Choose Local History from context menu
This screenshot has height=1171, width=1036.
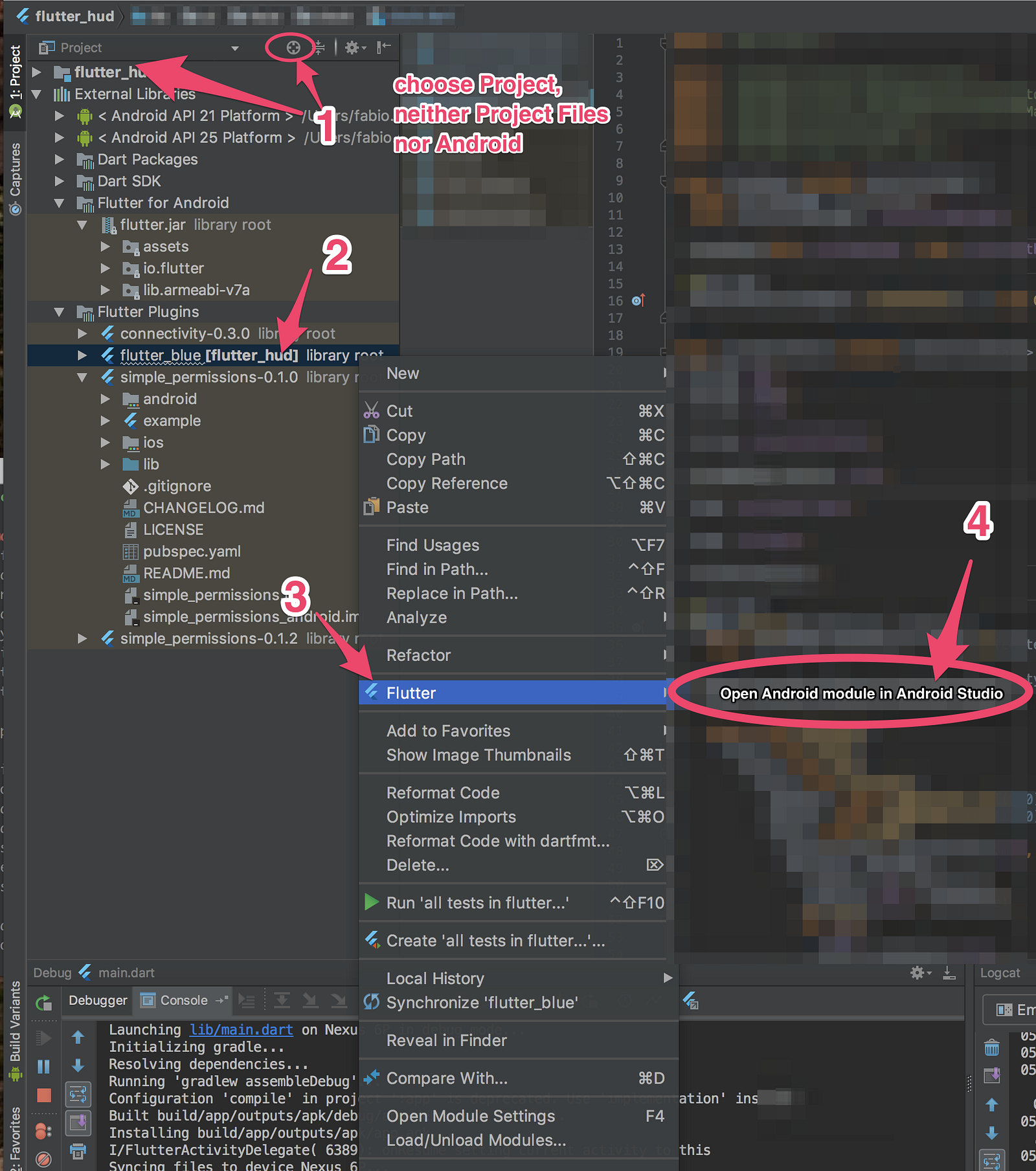pos(519,978)
